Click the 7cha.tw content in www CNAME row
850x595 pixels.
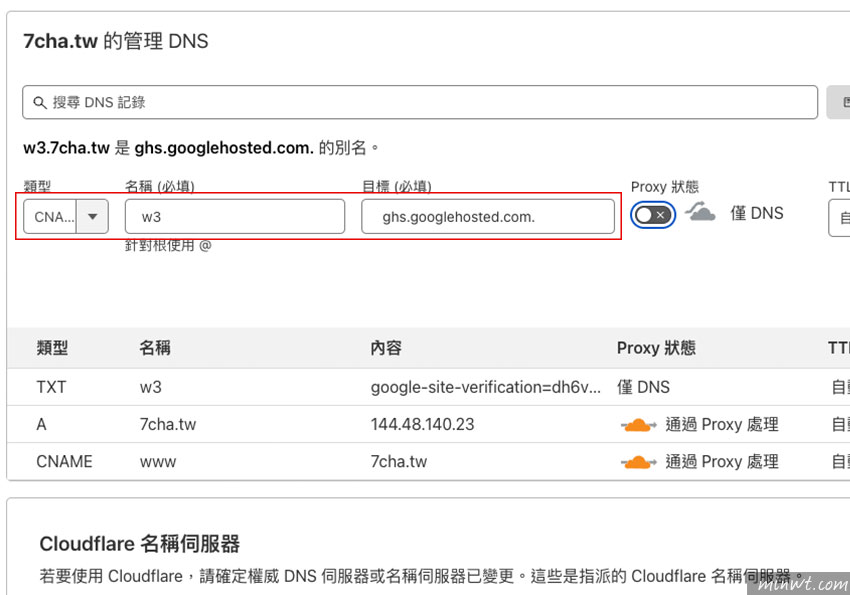tap(399, 462)
